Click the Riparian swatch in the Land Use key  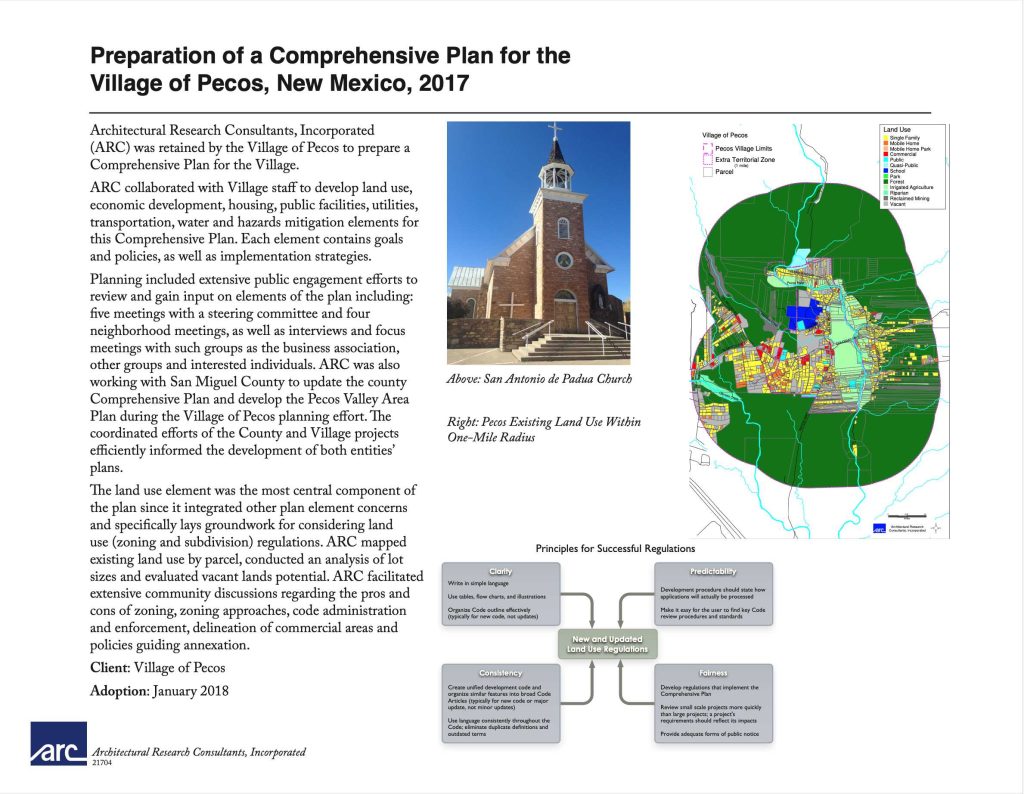[886, 192]
